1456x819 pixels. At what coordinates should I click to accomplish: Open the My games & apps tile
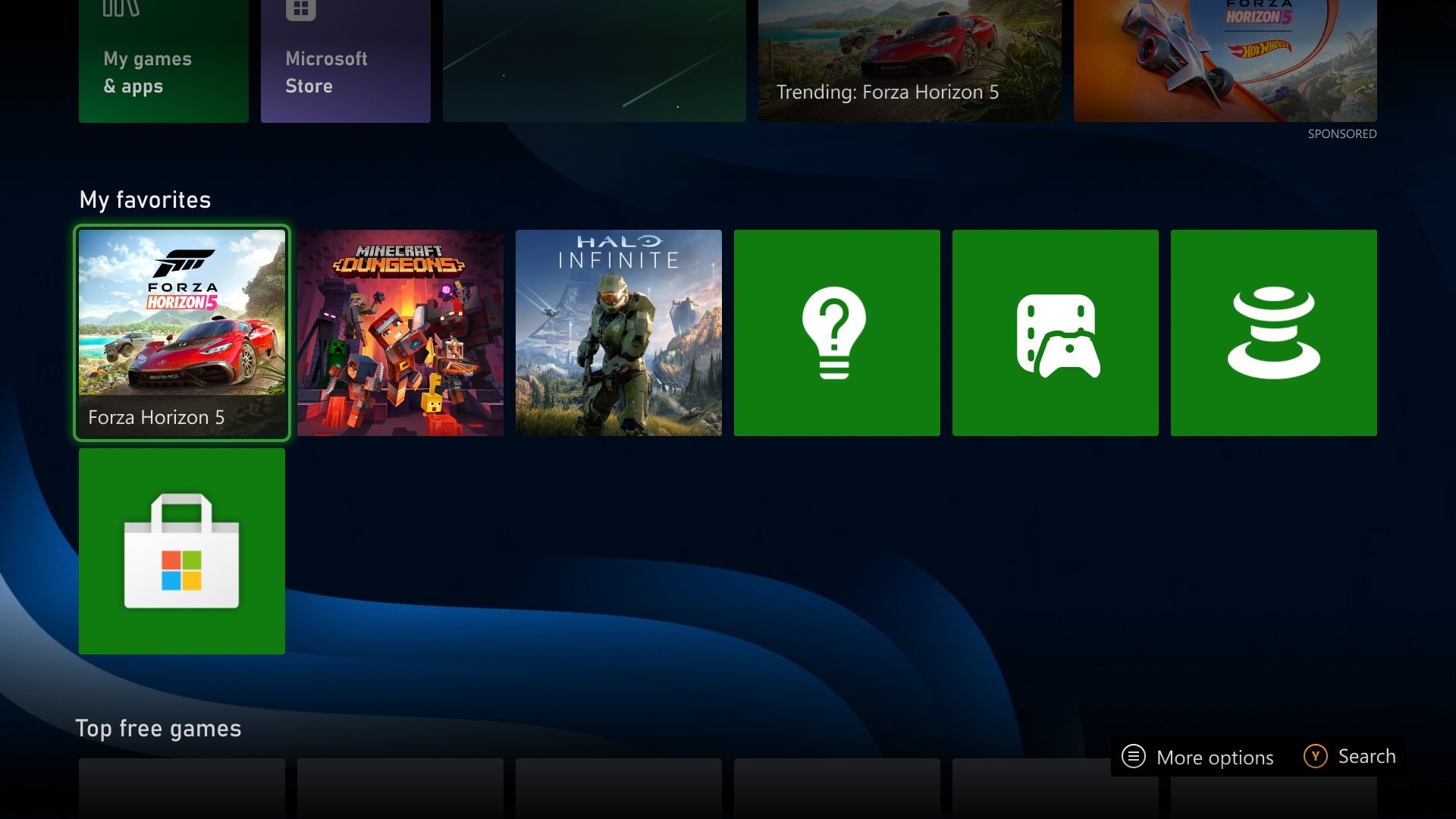point(163,61)
